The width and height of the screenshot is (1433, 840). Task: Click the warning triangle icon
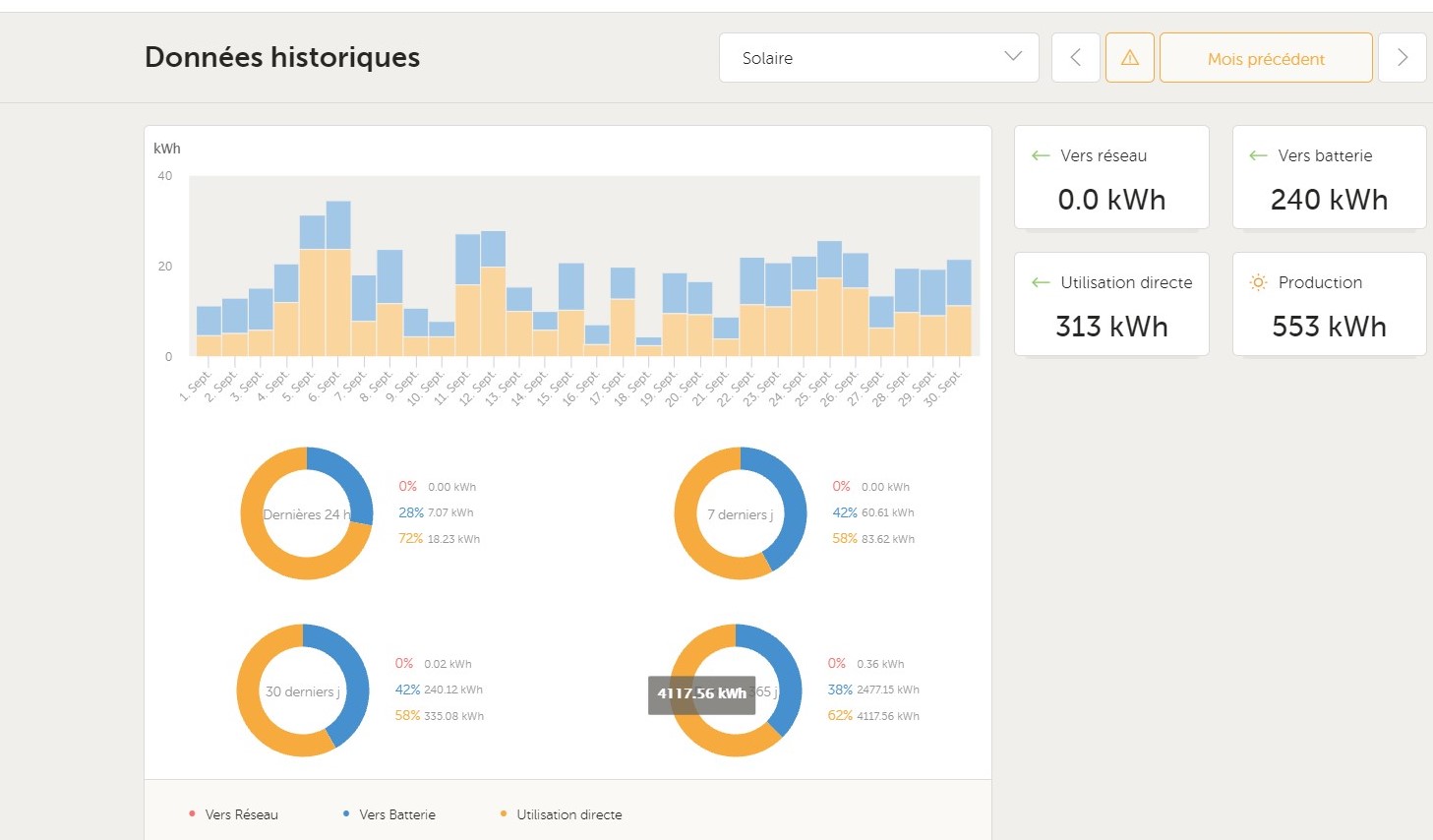click(x=1129, y=58)
